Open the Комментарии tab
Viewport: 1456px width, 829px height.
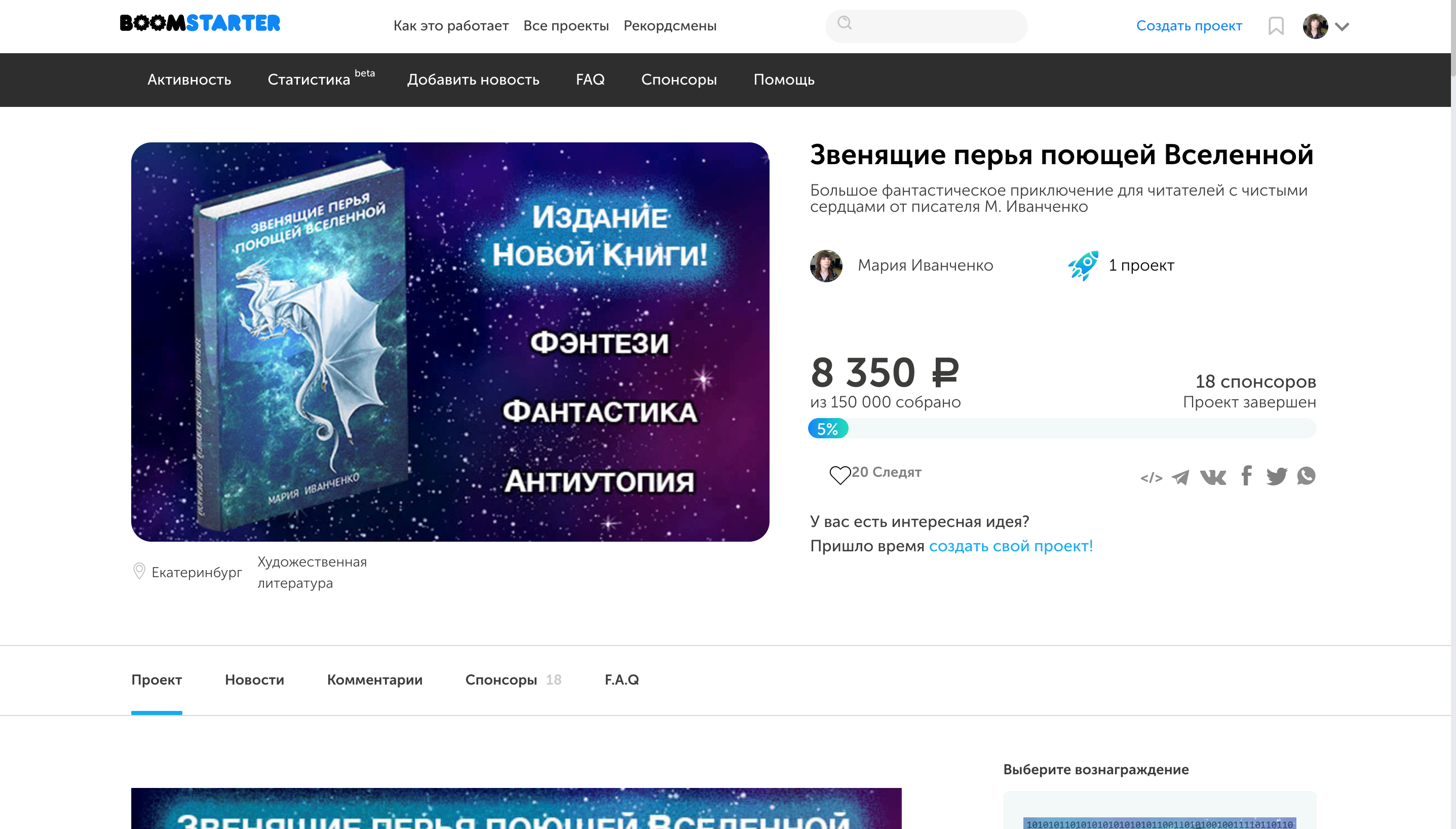(x=374, y=680)
